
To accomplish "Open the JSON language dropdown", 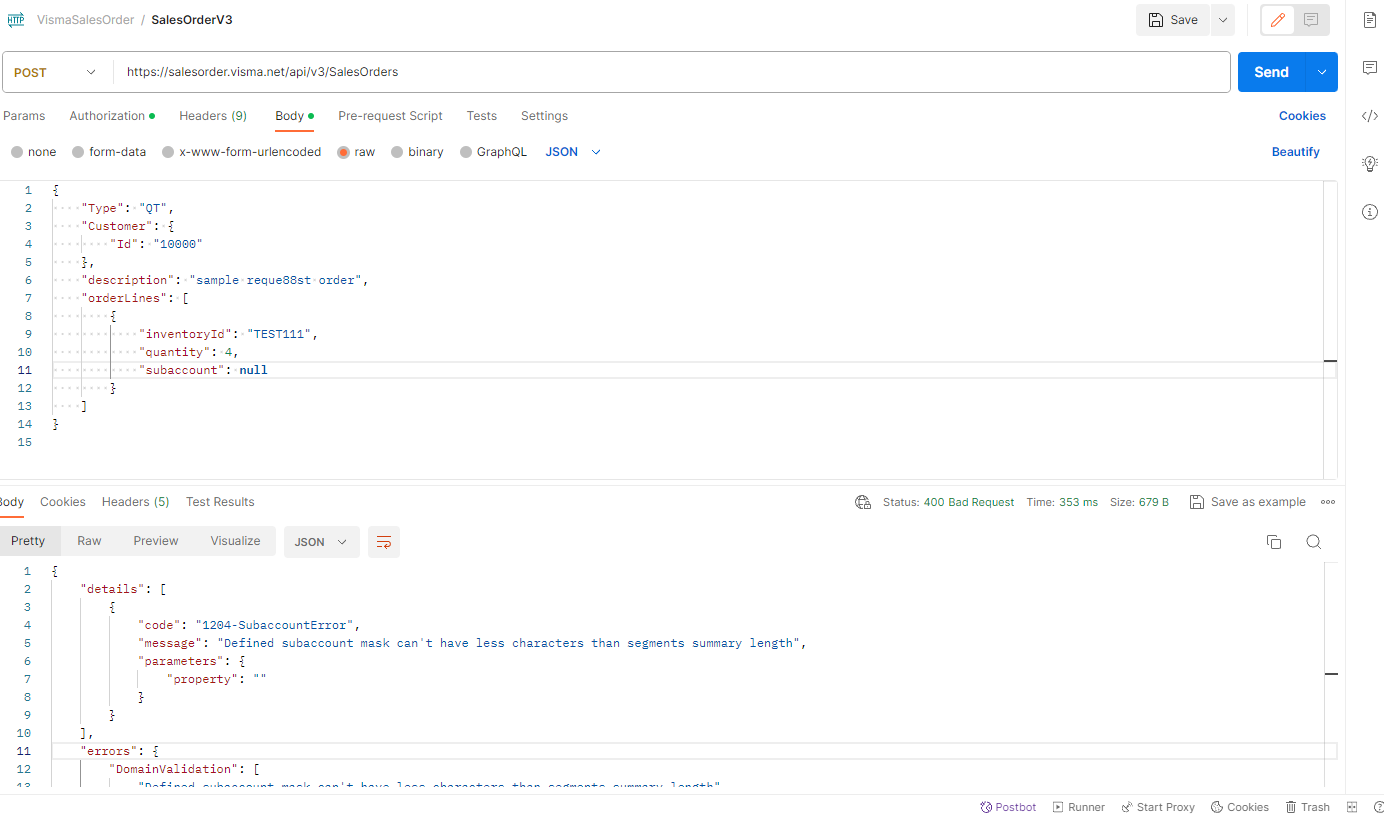I will pyautogui.click(x=570, y=151).
